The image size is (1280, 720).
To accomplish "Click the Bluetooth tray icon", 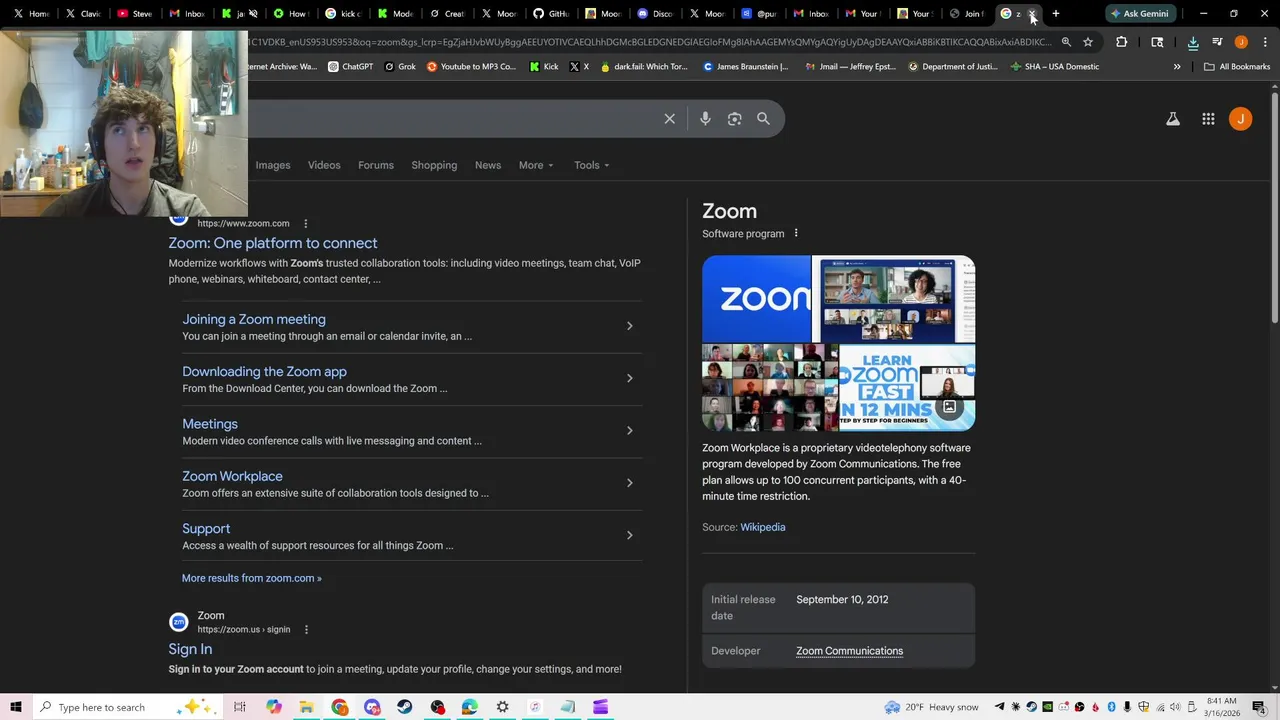I will (x=1111, y=707).
